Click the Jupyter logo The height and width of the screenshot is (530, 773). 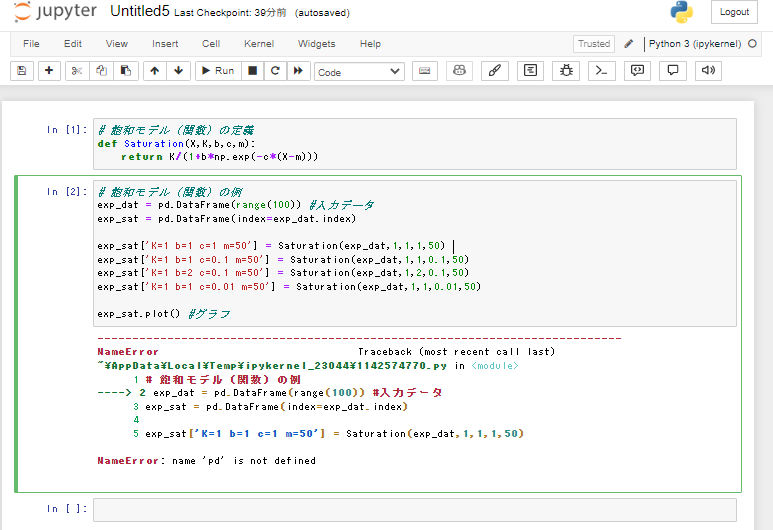(x=55, y=13)
